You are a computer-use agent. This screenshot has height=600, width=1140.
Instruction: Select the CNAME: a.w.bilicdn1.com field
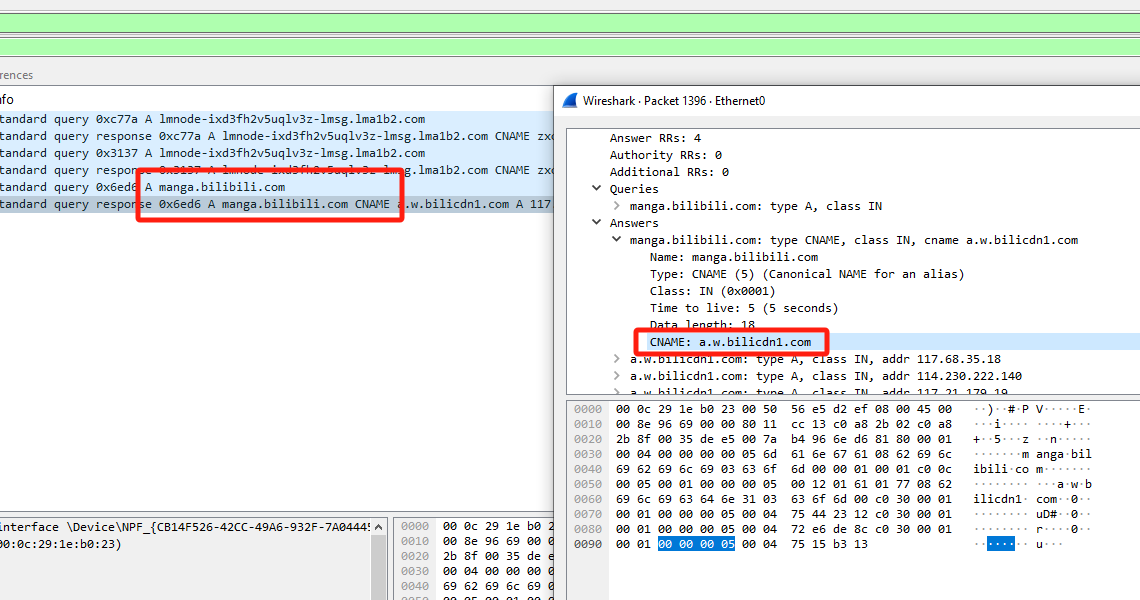(730, 342)
